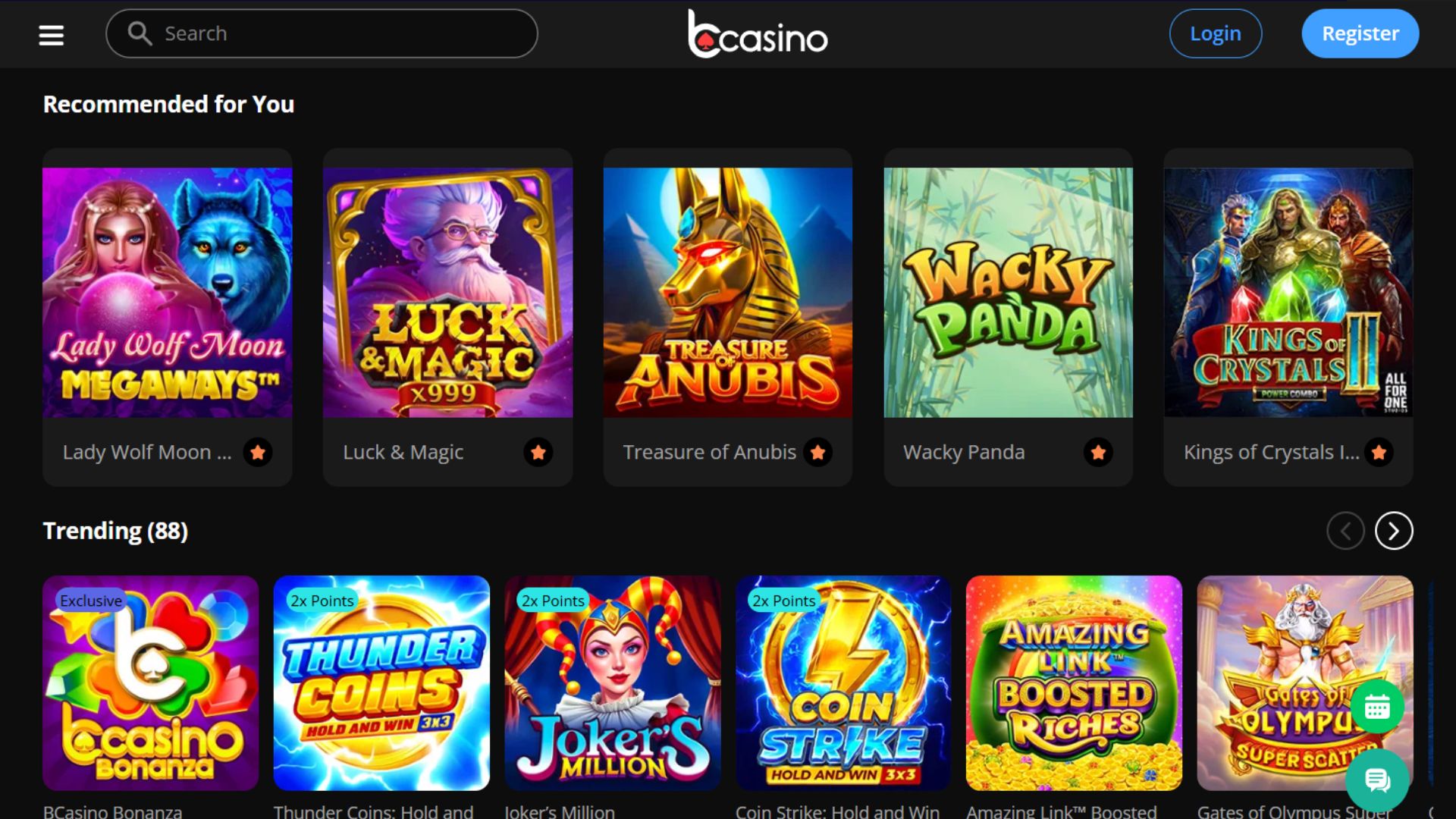This screenshot has height=819, width=1456.
Task: Open the live chat bubble
Action: click(x=1377, y=779)
